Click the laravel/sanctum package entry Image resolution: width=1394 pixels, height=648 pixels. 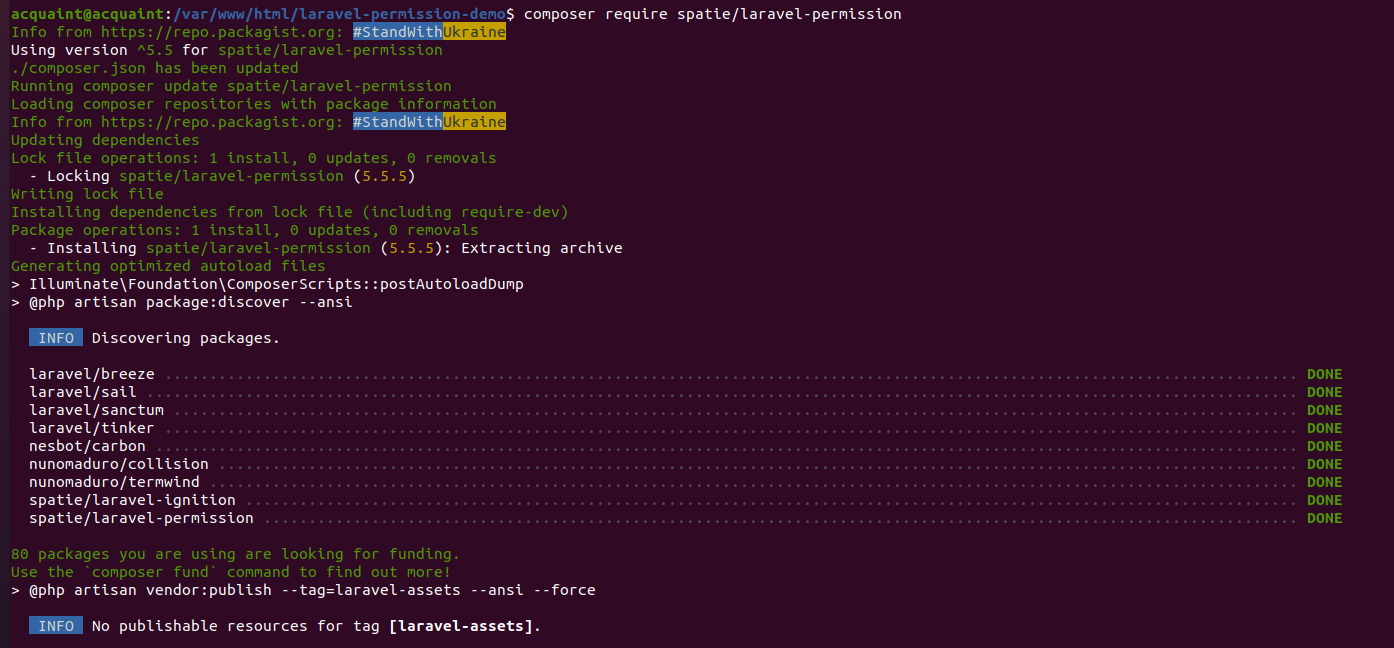pos(96,410)
